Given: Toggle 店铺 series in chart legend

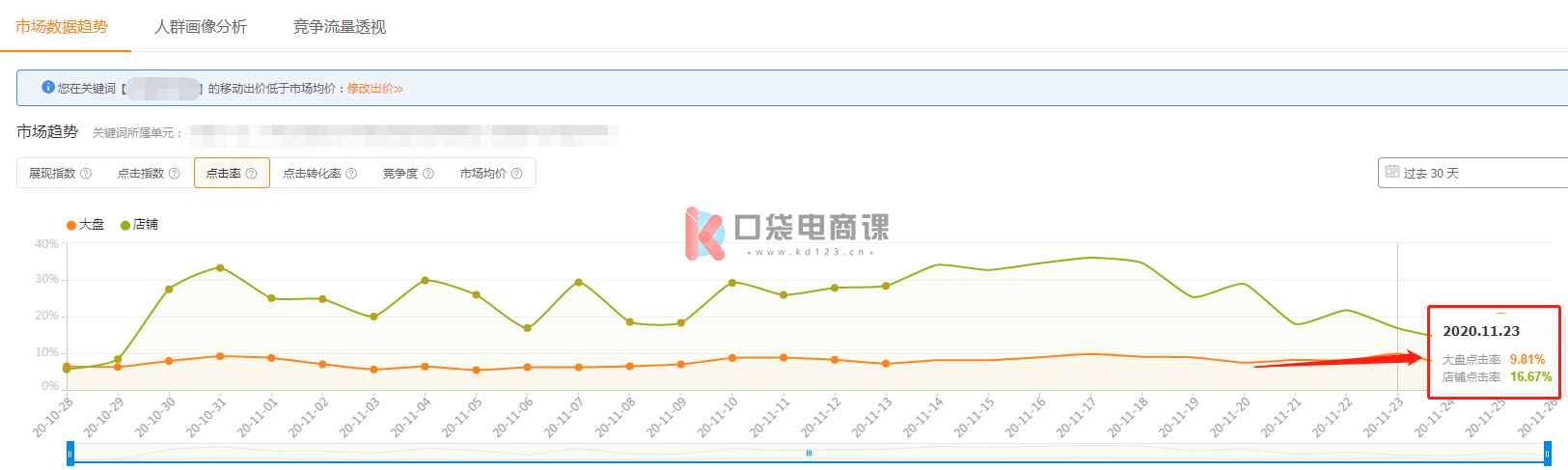Looking at the screenshot, I should tap(139, 225).
